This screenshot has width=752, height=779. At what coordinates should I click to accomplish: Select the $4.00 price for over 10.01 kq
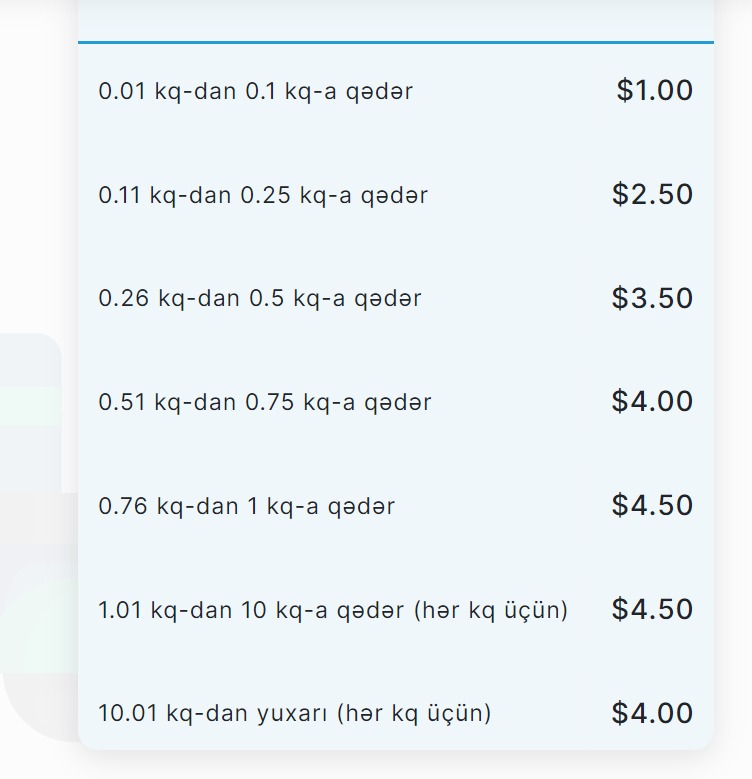(652, 714)
